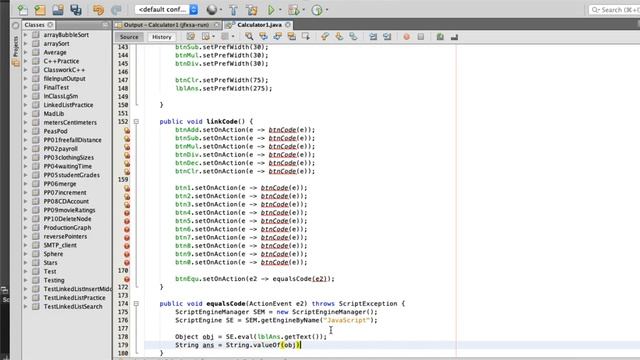640x360 pixels.
Task: Open the default config combo box
Action: [167, 9]
